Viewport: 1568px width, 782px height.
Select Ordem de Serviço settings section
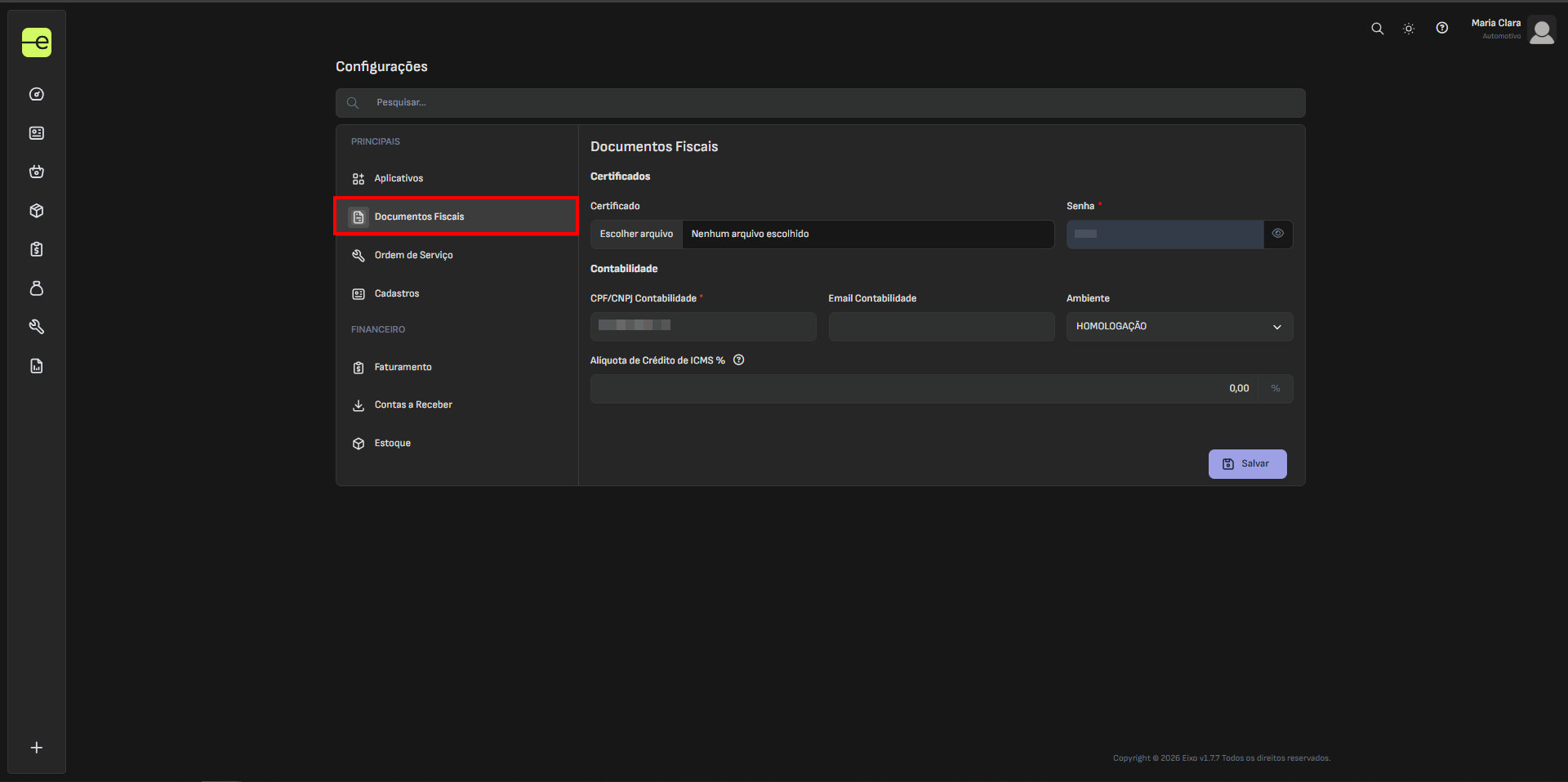click(x=413, y=255)
